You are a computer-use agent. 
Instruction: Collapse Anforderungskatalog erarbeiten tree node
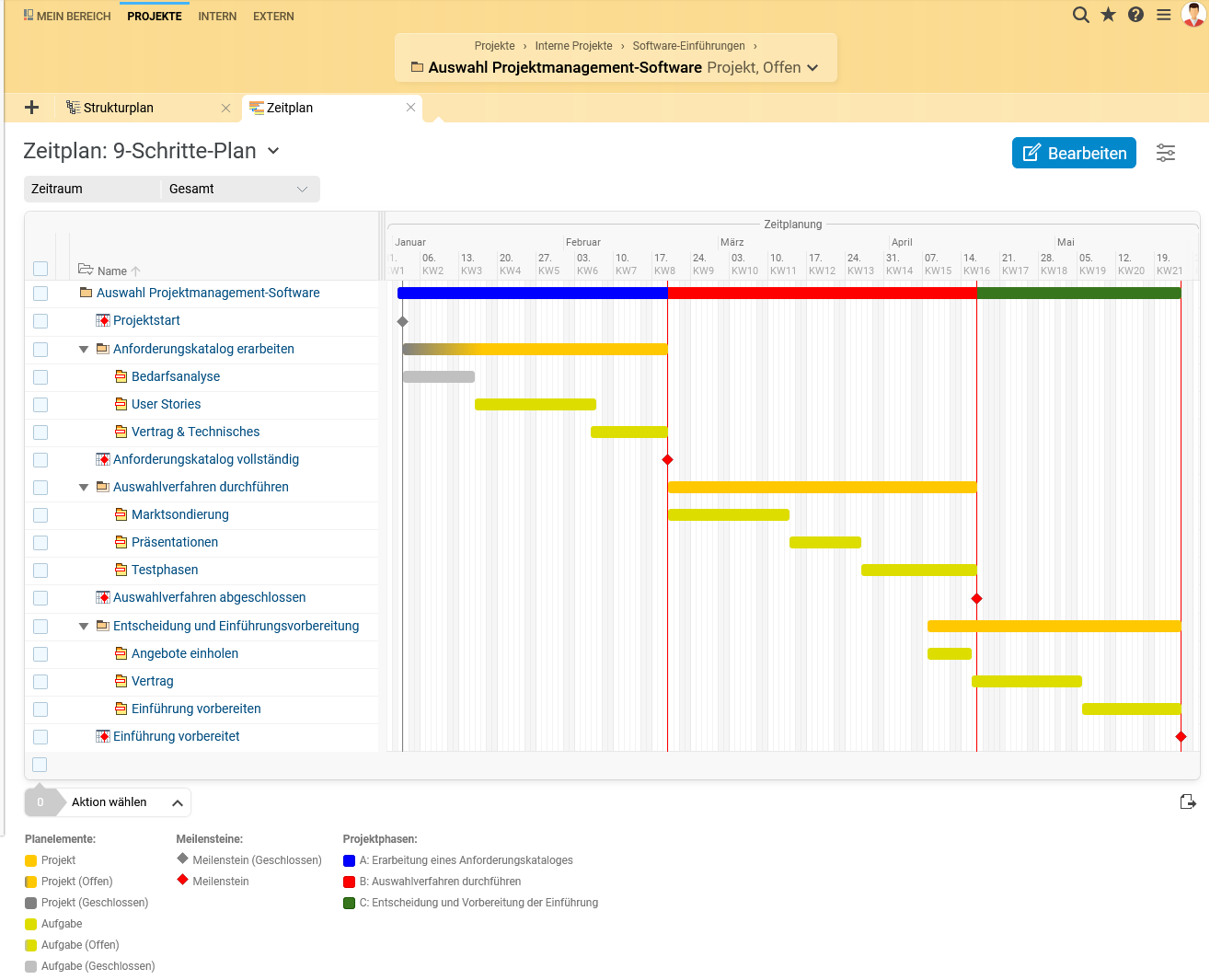84,350
